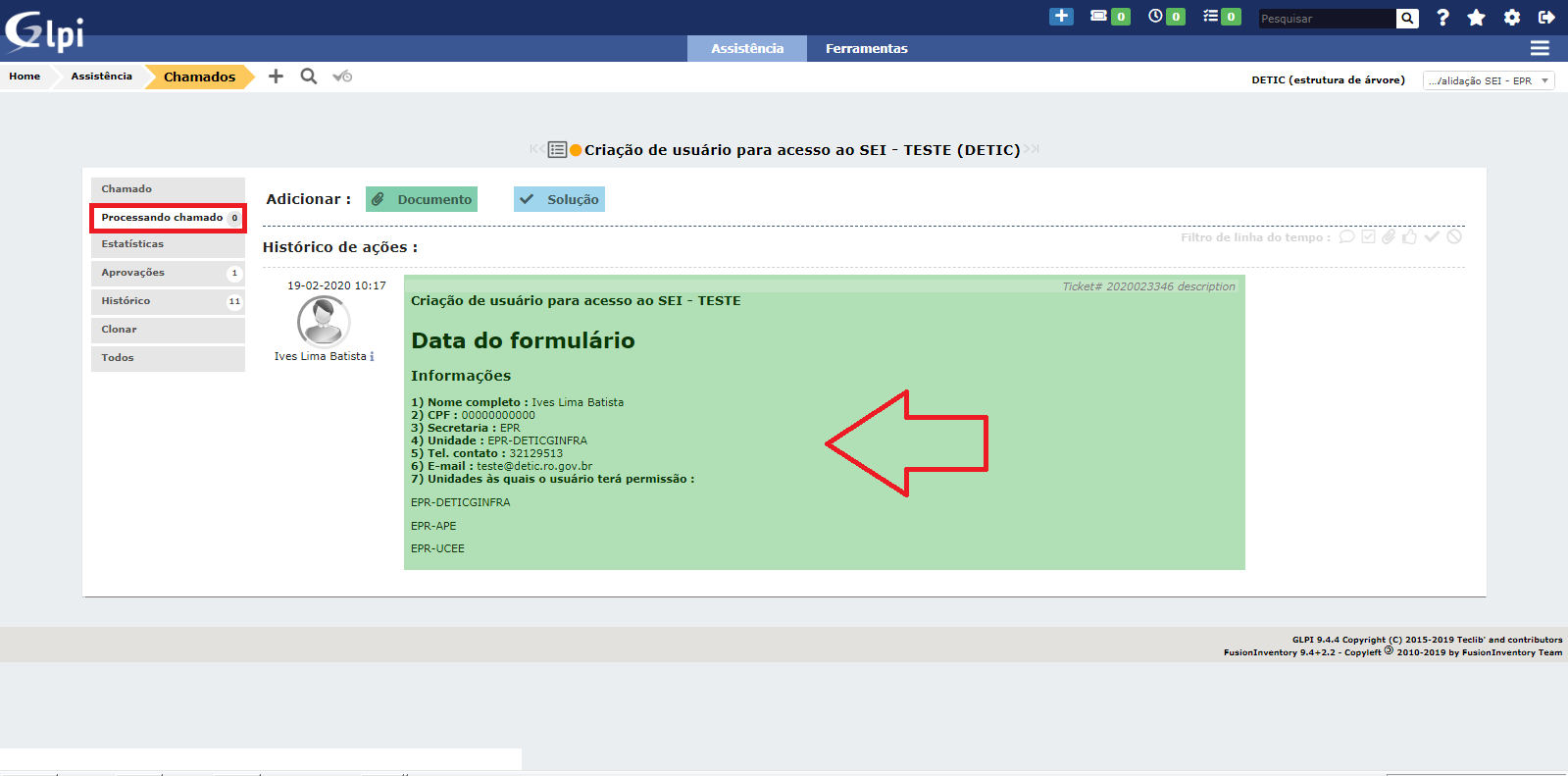This screenshot has width=1568, height=776.
Task: Go to Home breadcrumb
Action: click(25, 77)
